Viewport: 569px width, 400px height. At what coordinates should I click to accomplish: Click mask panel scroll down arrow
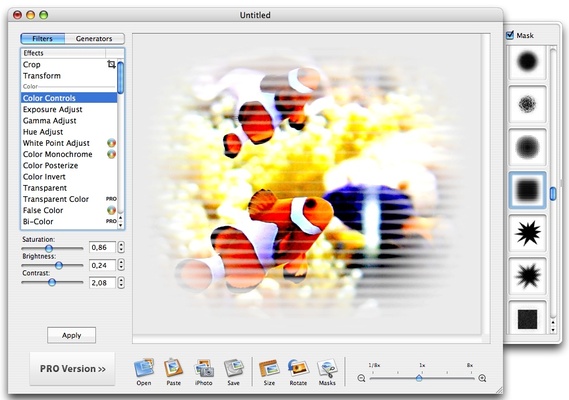553,330
